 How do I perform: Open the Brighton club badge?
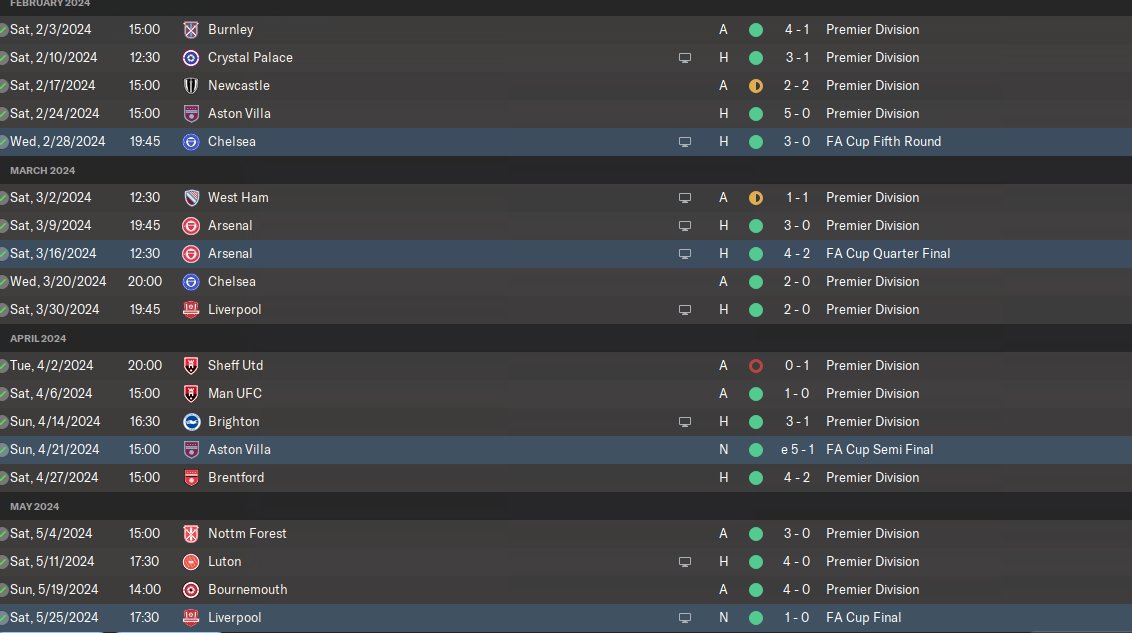191,422
